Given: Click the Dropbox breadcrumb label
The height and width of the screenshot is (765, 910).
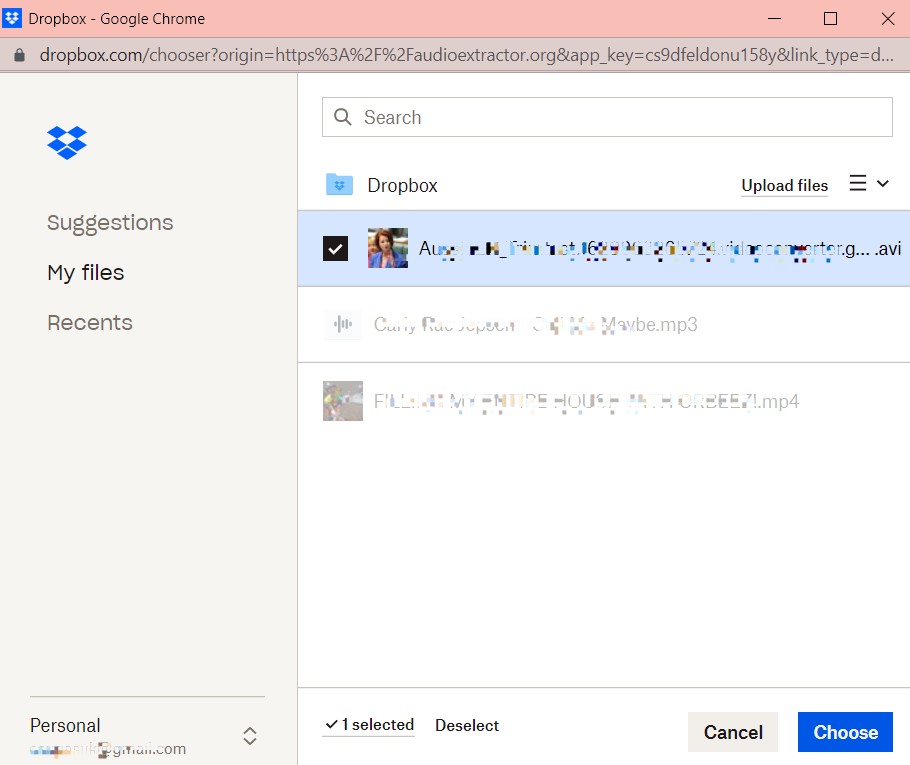Looking at the screenshot, I should click(x=402, y=185).
